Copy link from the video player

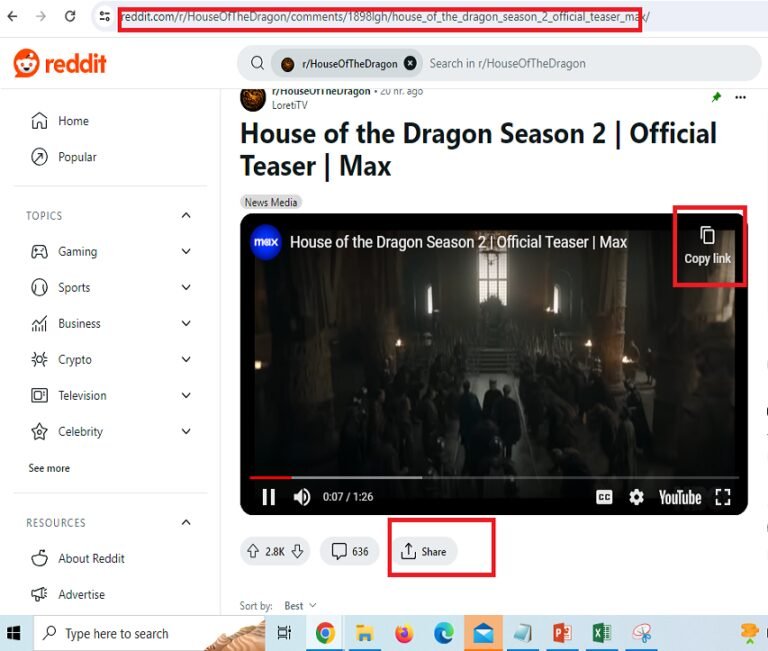tap(707, 246)
